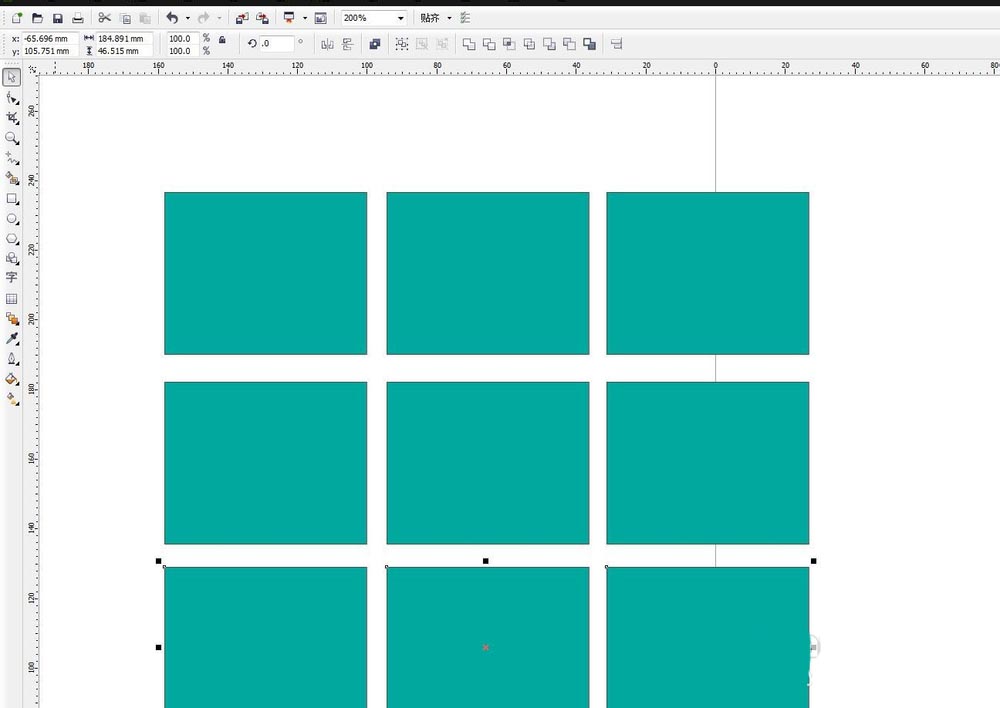
Task: Select the Blend interactive tool
Action: click(x=11, y=318)
